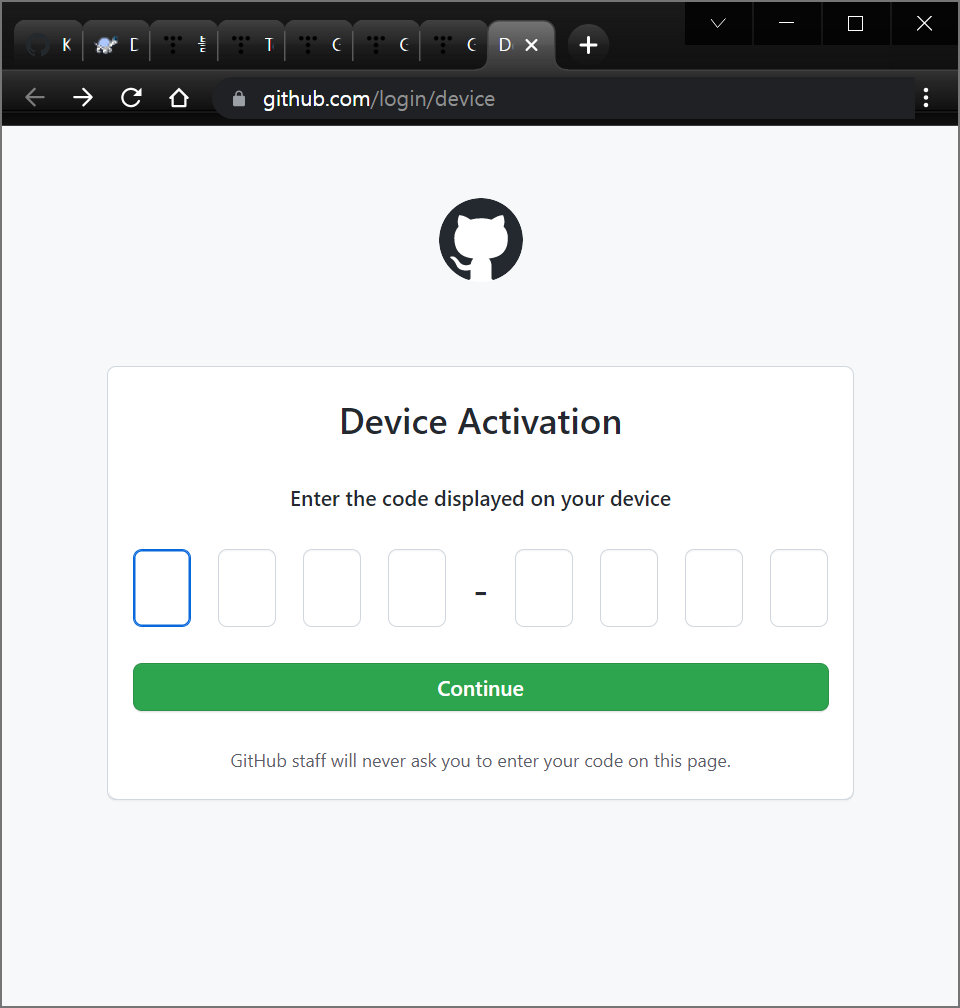
Task: Focus the second code character box
Action: [x=247, y=588]
